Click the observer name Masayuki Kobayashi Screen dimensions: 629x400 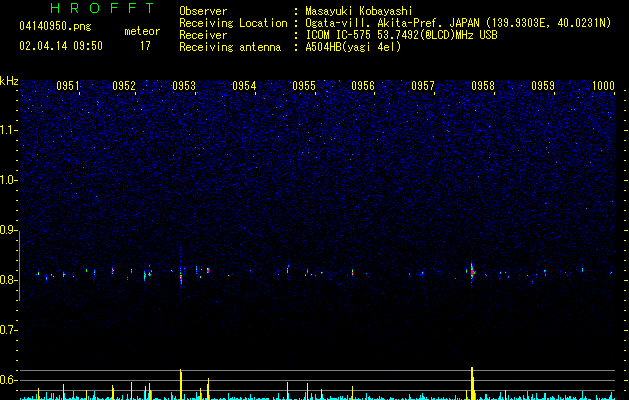[359, 11]
